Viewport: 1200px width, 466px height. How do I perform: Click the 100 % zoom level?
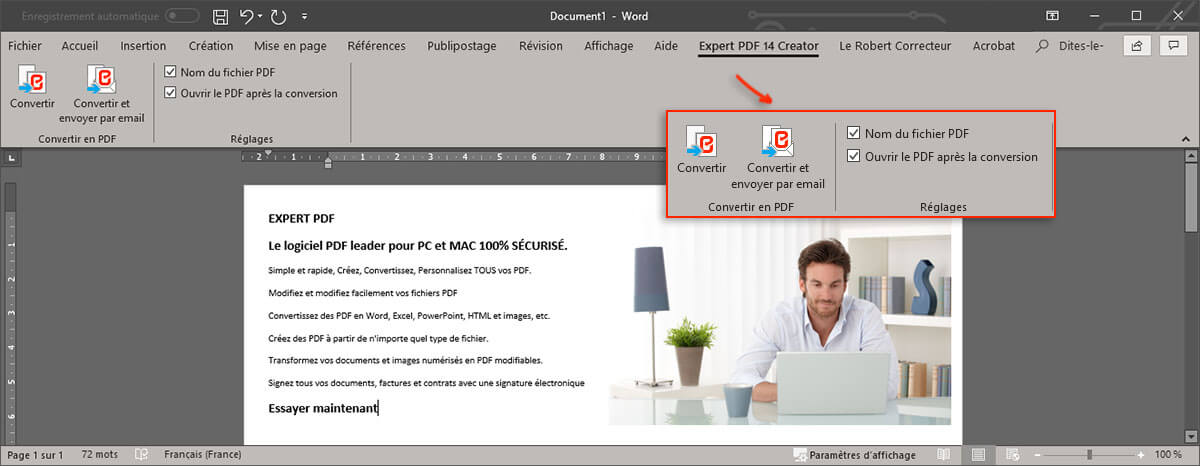click(1169, 455)
